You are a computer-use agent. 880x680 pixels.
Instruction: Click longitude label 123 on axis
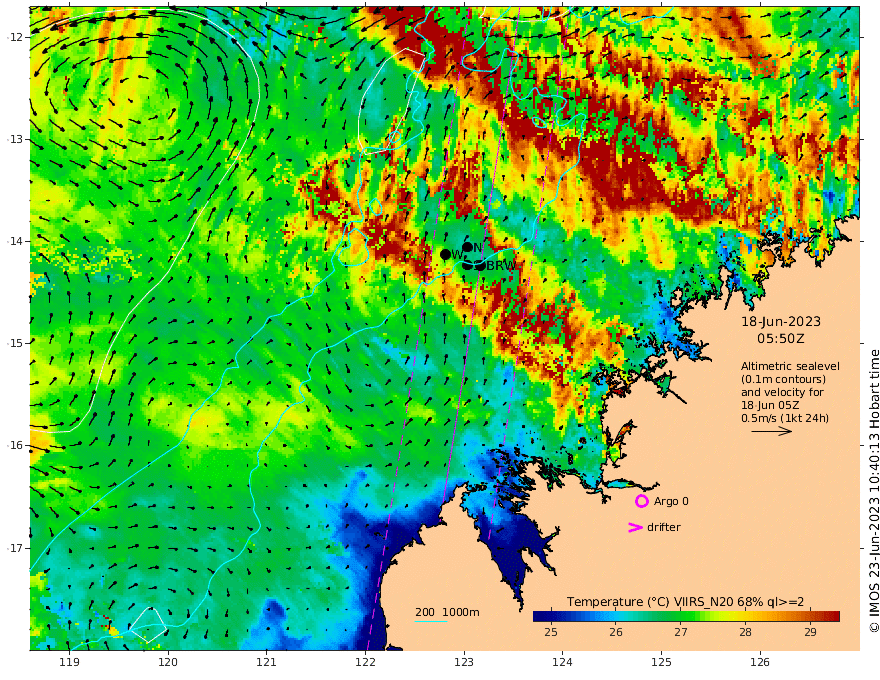464,663
